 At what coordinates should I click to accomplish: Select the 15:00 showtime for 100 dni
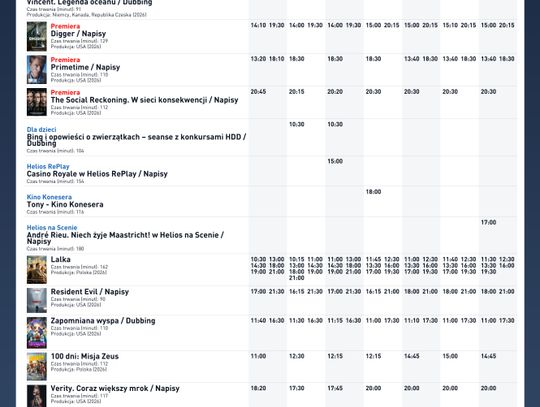[x=450, y=356]
